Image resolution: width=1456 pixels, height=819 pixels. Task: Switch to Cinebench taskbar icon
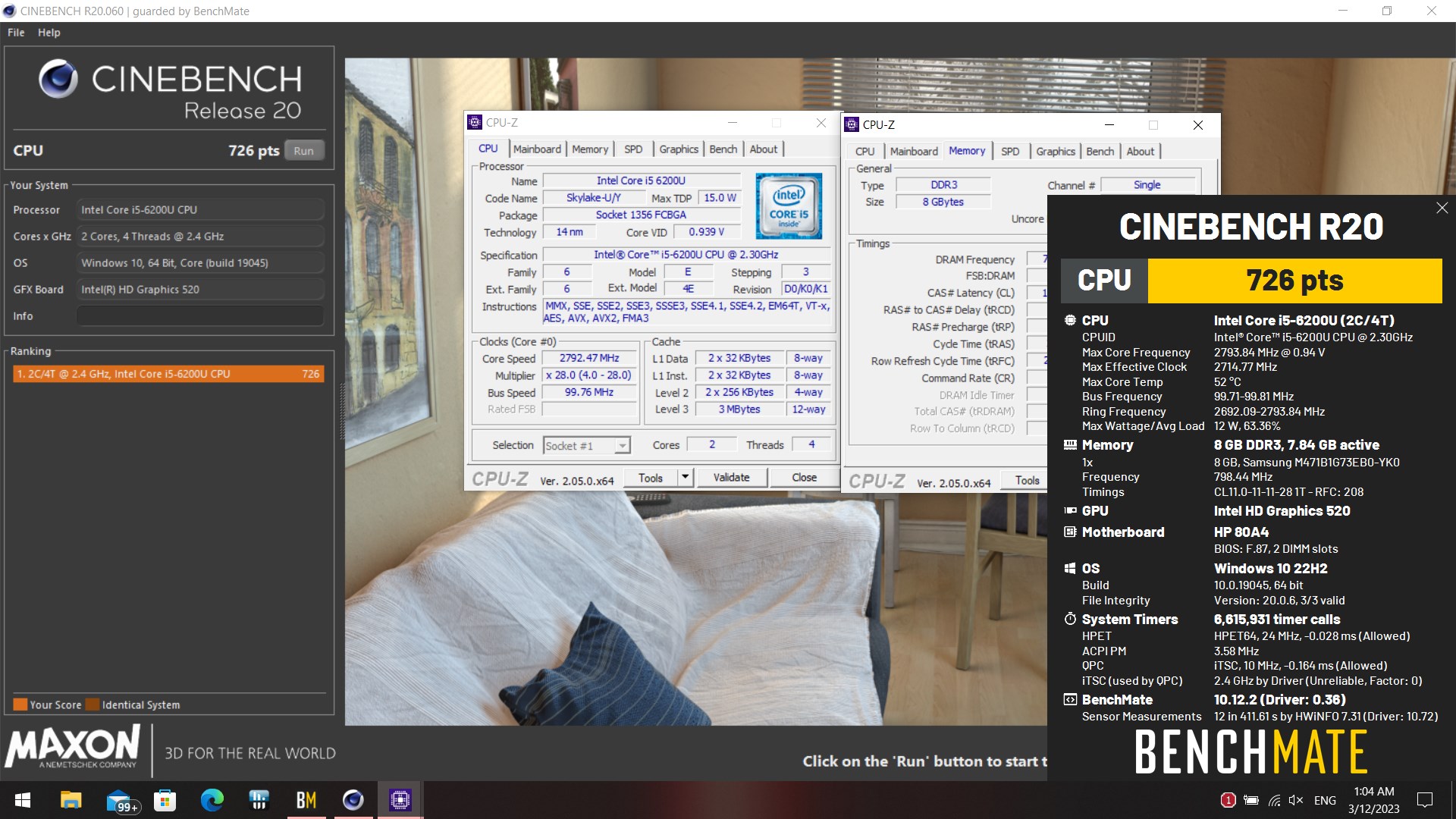pos(353,800)
